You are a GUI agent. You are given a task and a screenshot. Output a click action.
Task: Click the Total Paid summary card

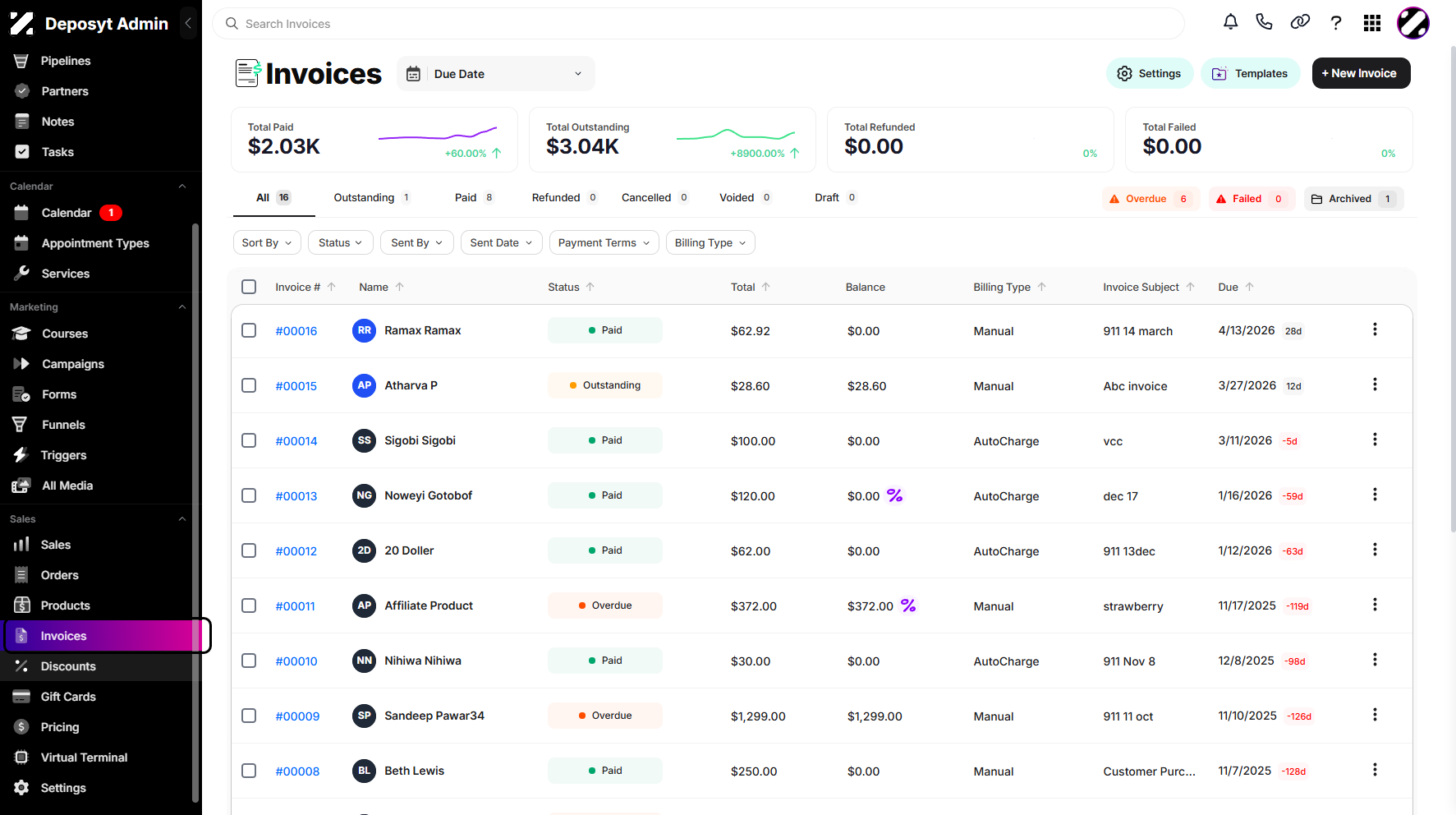(374, 140)
